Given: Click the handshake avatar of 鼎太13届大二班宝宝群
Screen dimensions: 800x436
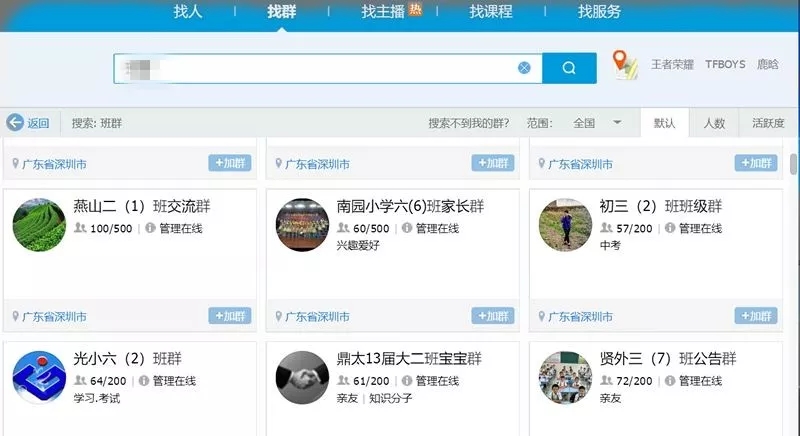Looking at the screenshot, I should [301, 377].
